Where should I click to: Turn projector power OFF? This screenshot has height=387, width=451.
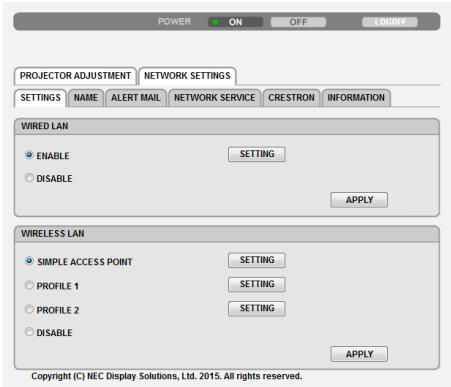298,22
